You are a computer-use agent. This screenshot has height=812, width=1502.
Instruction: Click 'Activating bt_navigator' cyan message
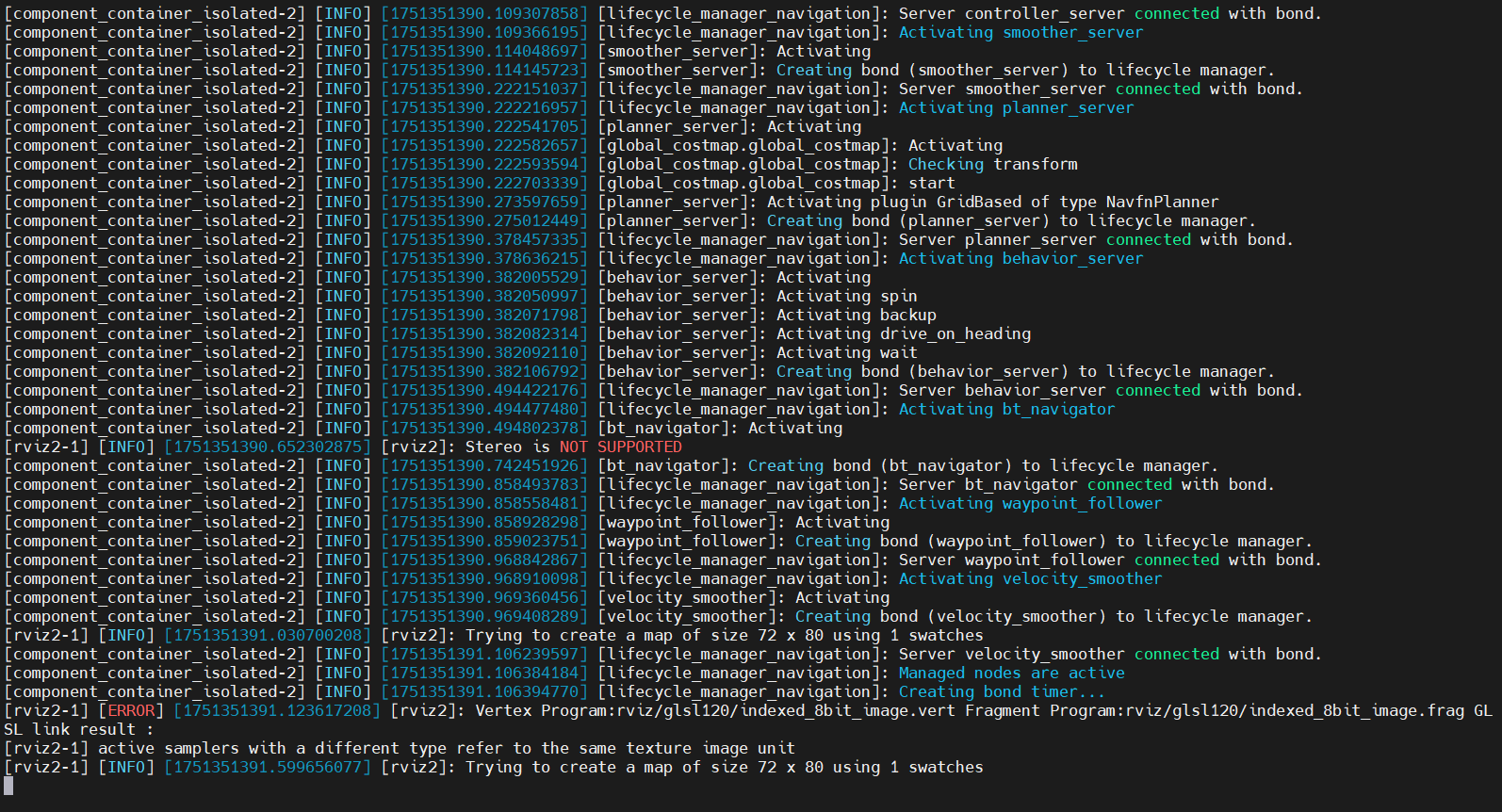click(1006, 409)
